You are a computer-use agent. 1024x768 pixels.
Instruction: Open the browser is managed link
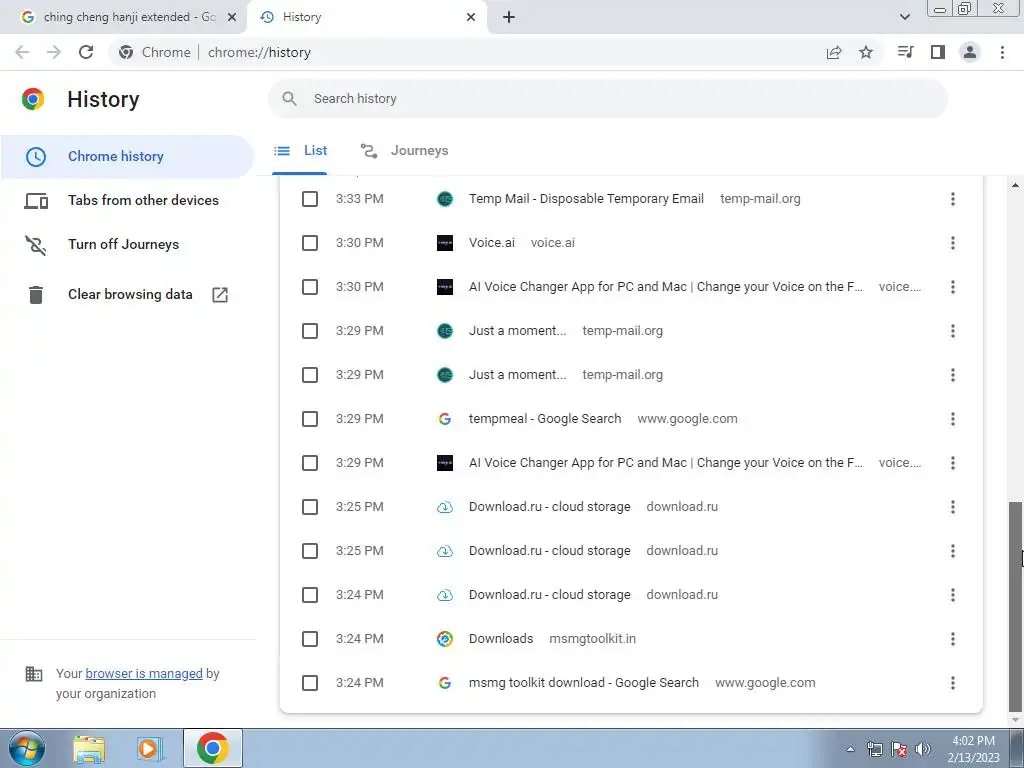coord(144,673)
